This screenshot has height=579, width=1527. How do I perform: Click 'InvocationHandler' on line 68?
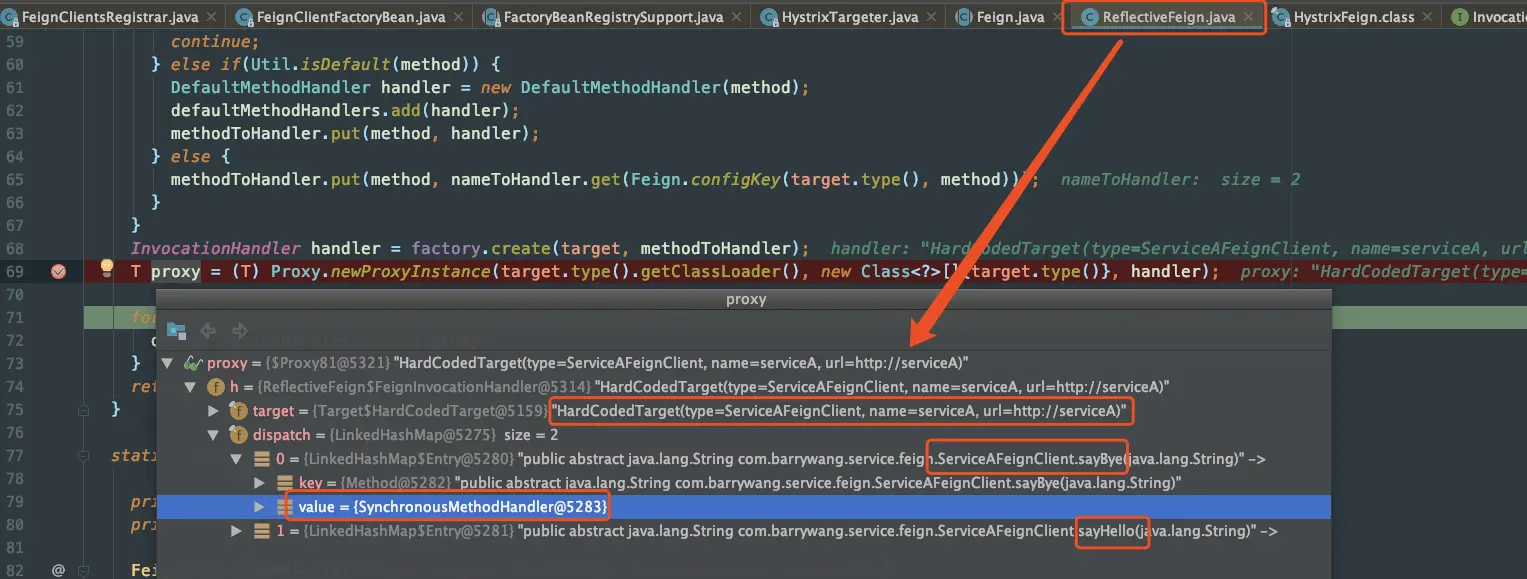click(x=215, y=248)
